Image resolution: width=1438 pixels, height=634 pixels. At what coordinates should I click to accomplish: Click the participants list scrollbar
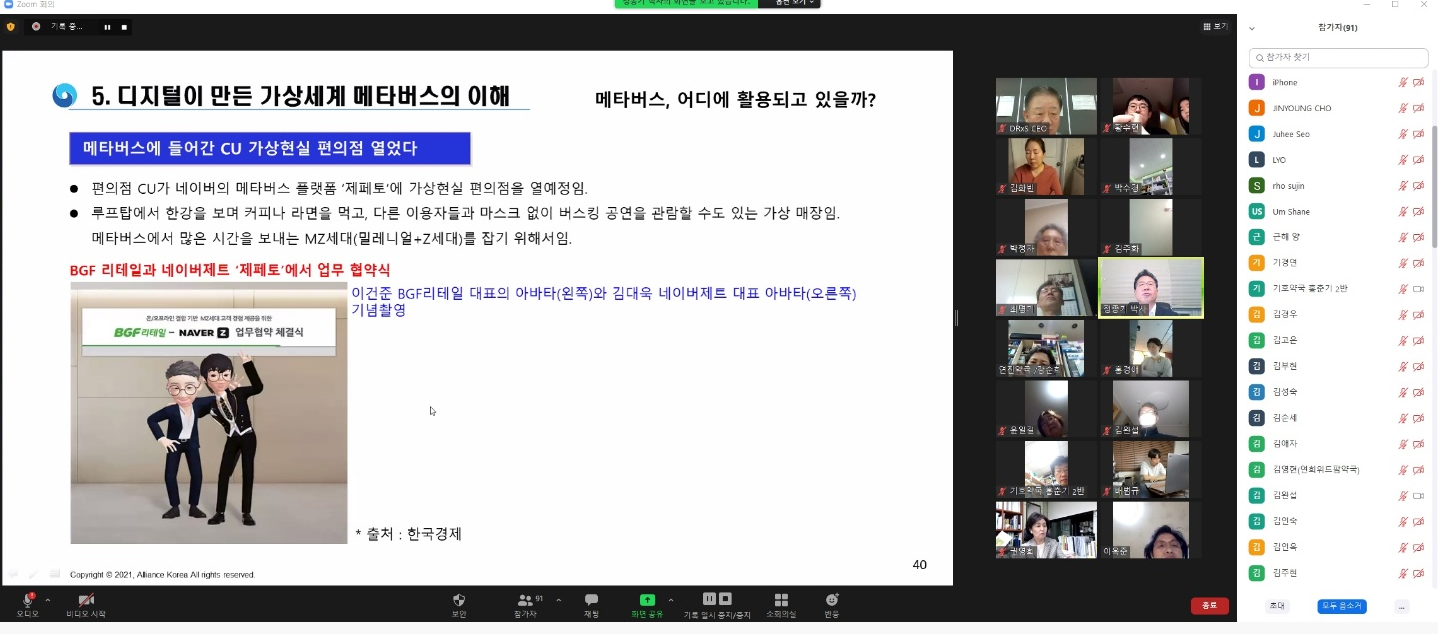pos(1433,185)
